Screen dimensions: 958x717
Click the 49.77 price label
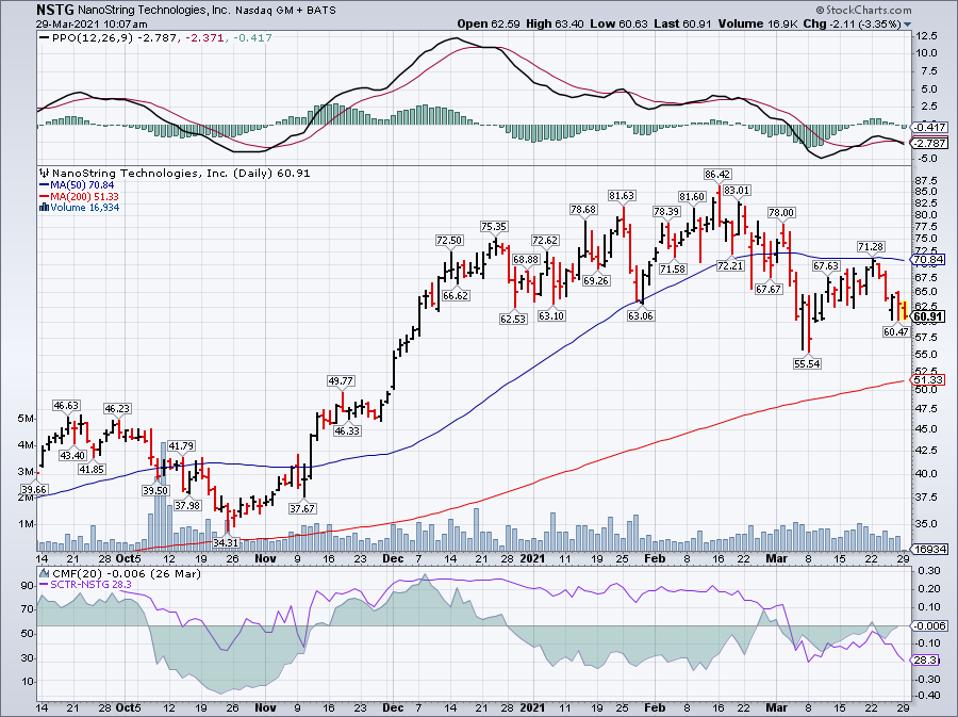tap(341, 380)
